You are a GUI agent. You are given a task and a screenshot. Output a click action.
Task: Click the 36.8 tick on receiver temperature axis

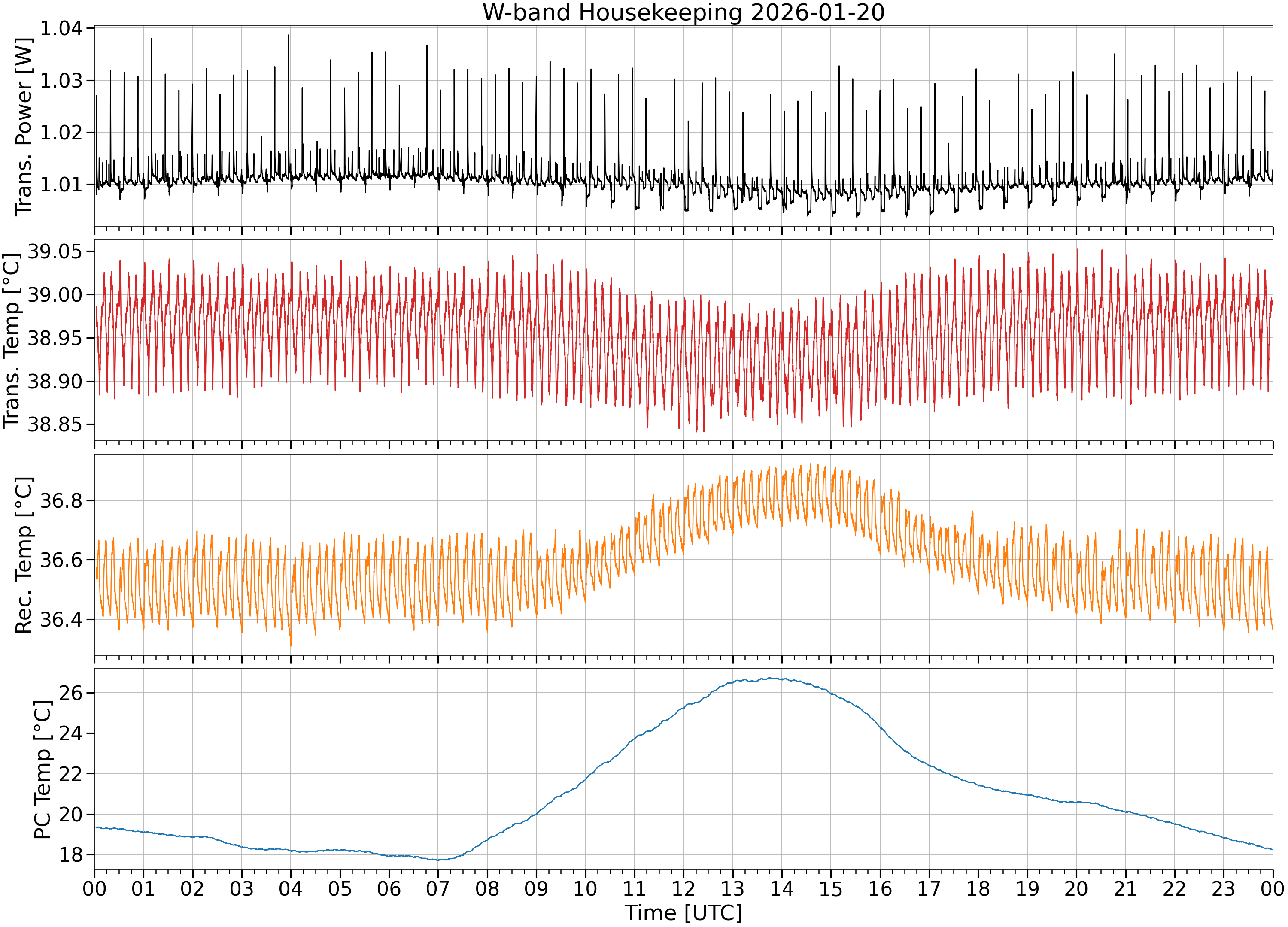[61, 501]
